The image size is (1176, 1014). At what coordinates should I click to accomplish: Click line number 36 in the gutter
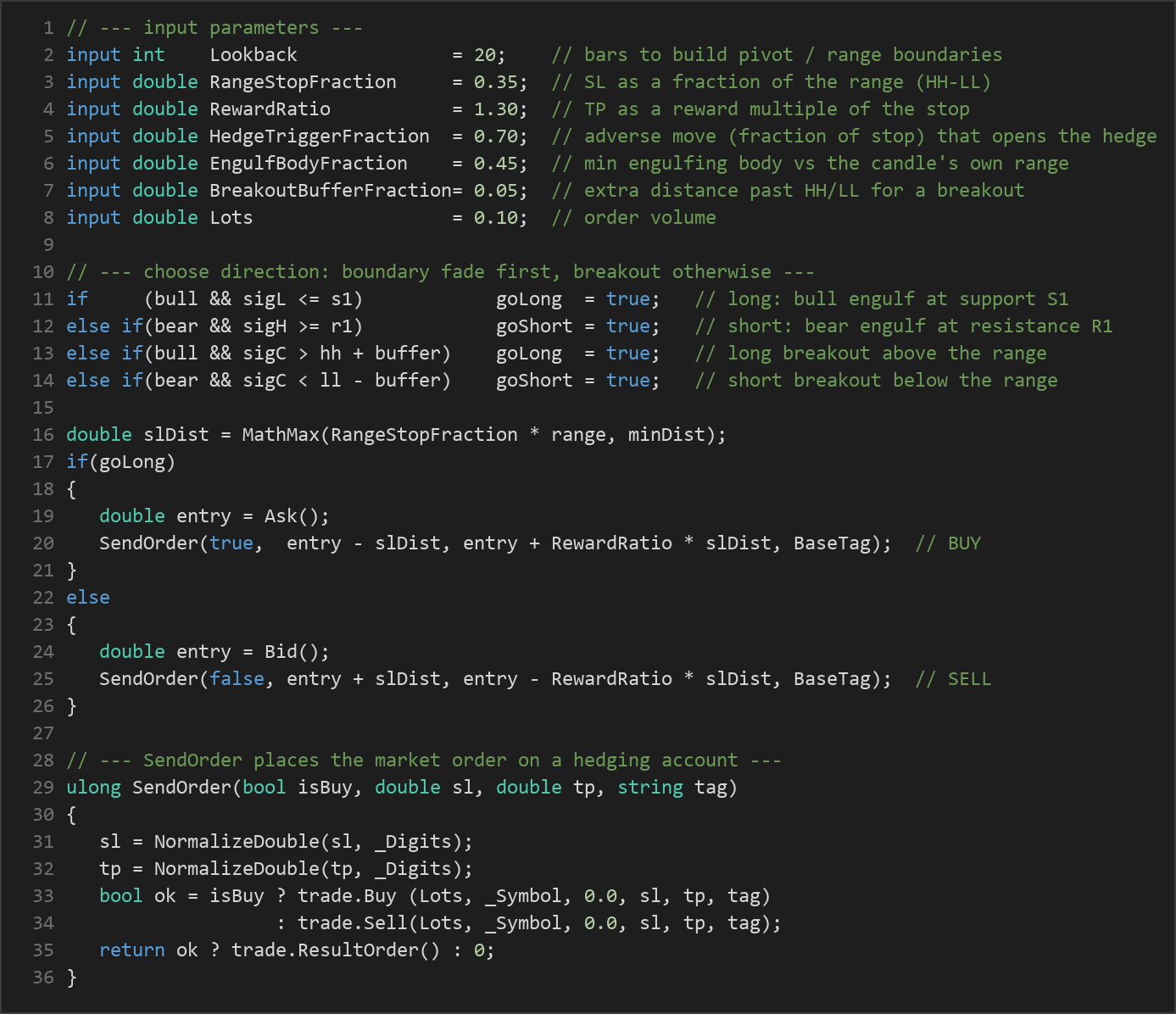43,978
